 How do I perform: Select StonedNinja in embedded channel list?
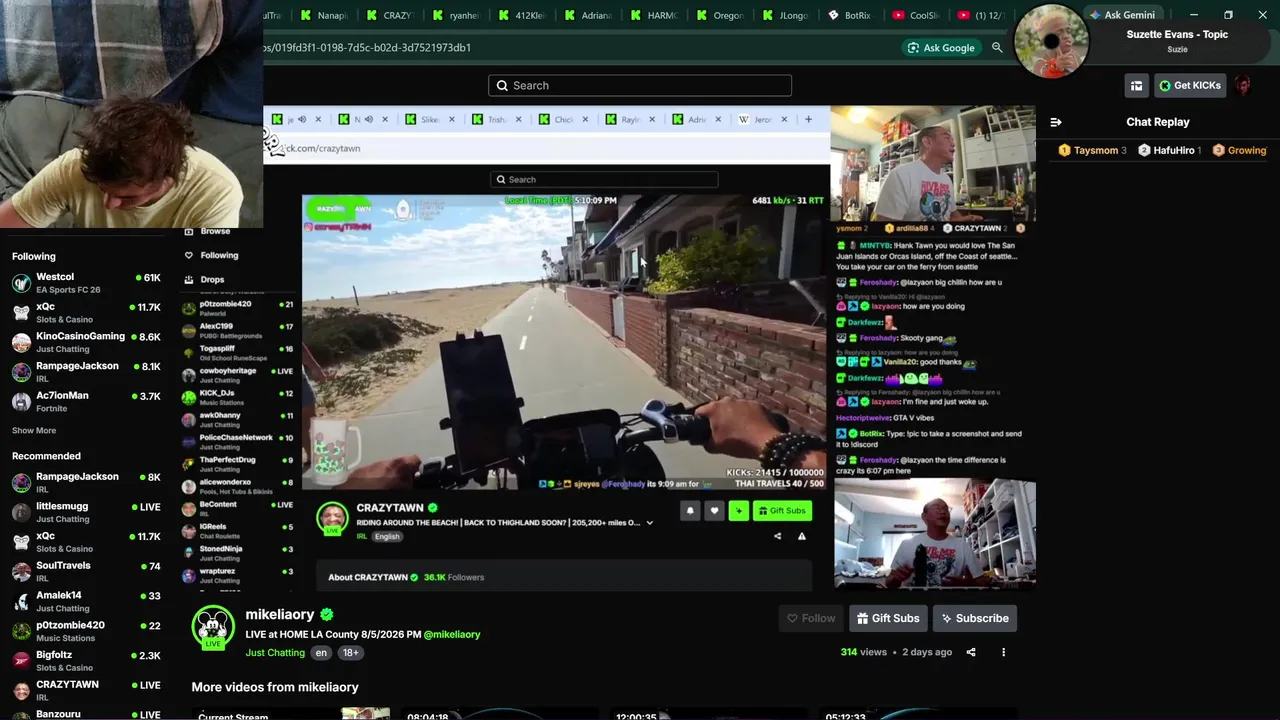click(x=238, y=553)
